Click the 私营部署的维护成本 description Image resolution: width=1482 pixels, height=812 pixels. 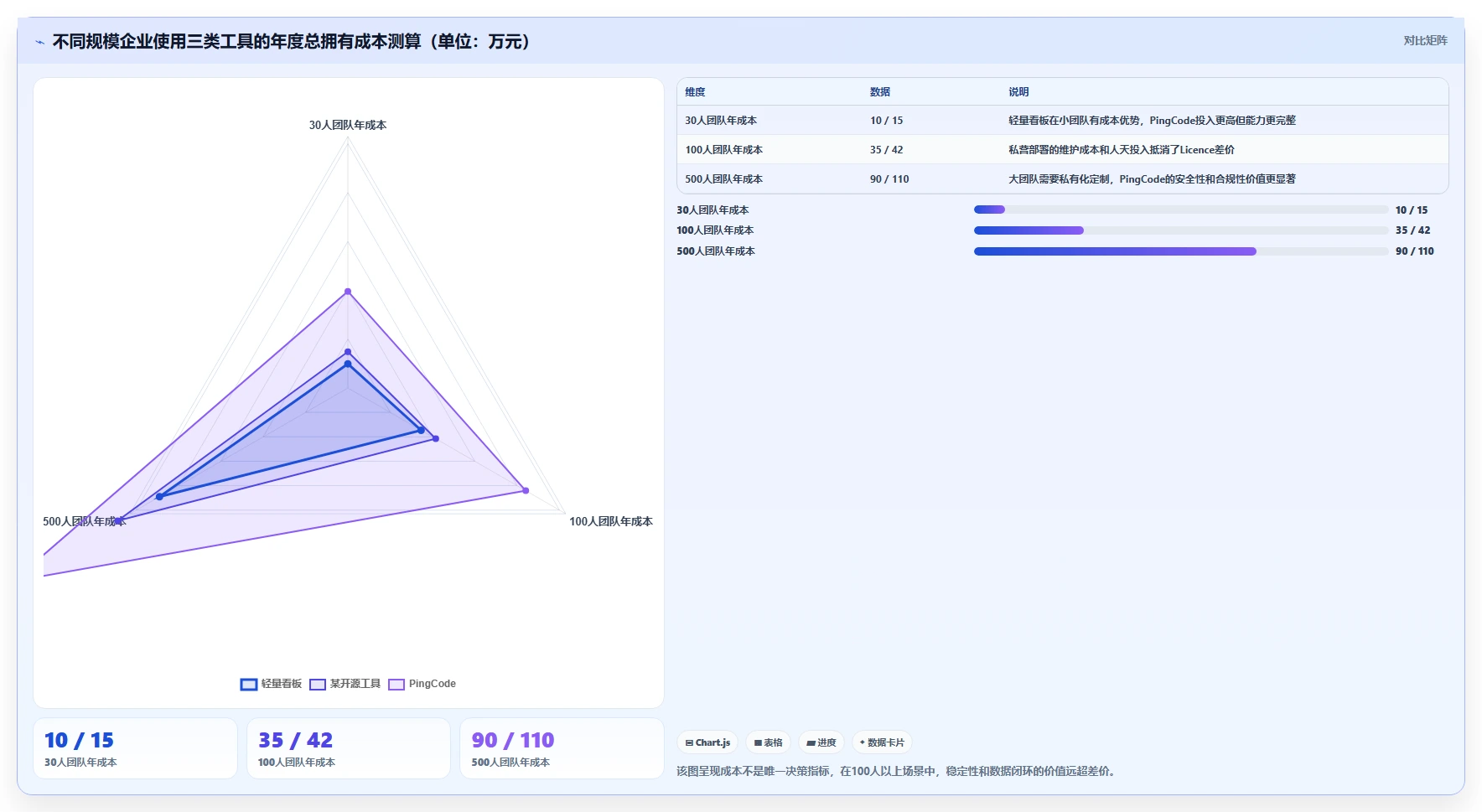click(x=1122, y=150)
